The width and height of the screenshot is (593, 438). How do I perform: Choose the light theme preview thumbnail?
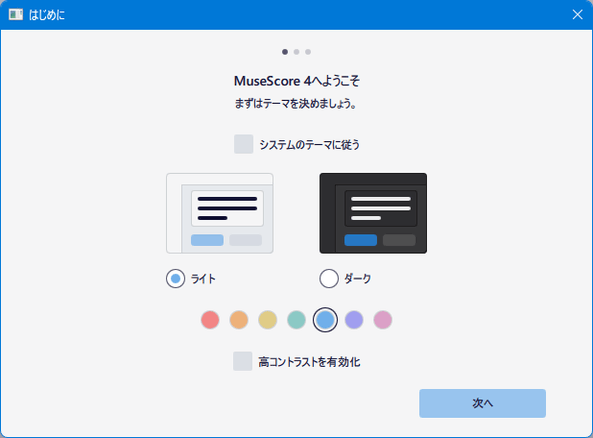(220, 213)
